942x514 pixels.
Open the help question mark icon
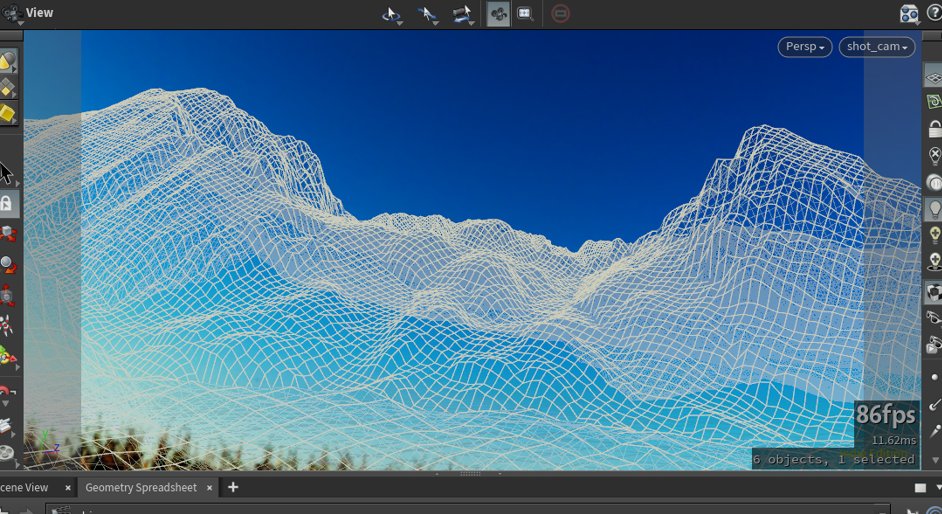(x=935, y=13)
